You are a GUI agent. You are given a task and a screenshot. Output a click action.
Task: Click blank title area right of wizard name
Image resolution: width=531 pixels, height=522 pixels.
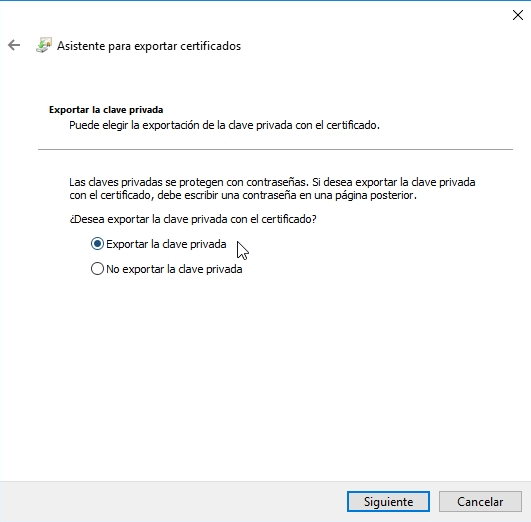click(373, 46)
